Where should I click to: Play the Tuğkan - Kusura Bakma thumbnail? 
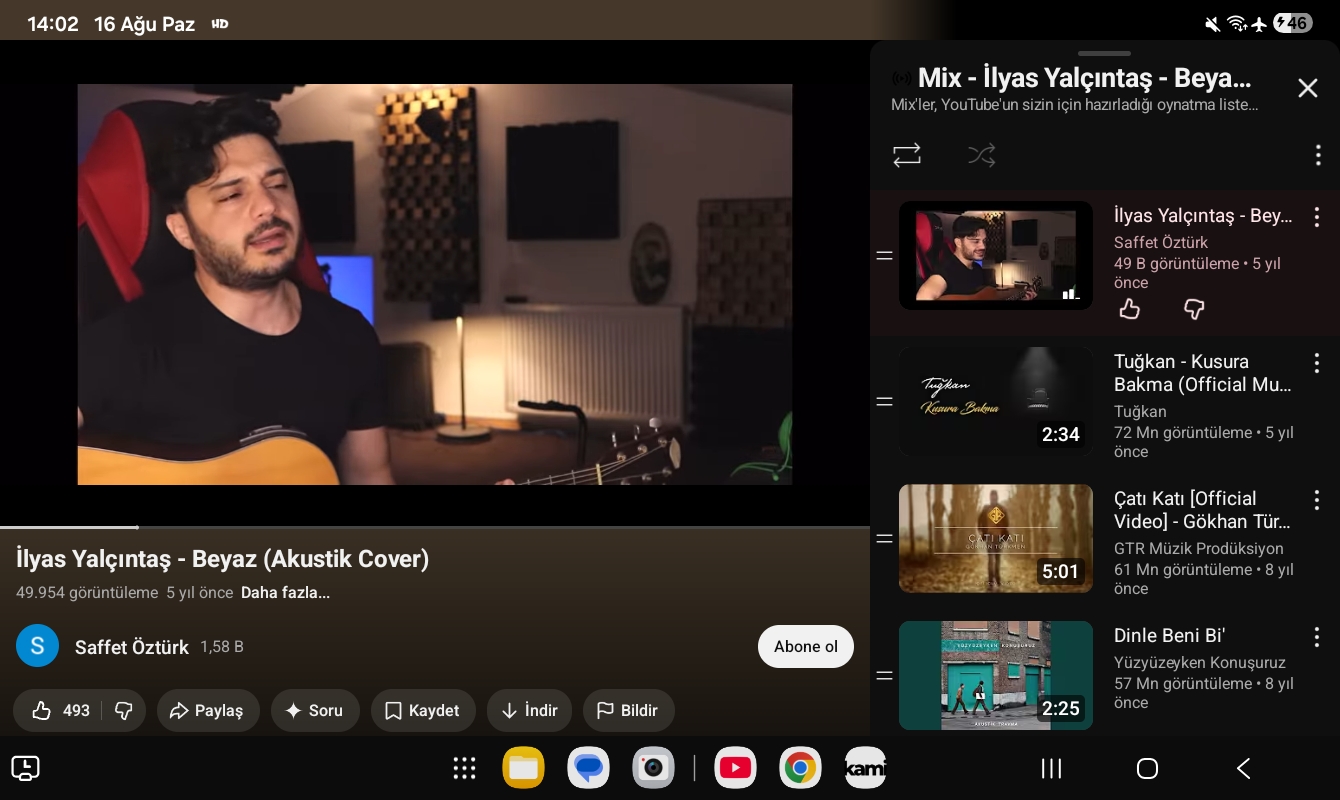(996, 401)
